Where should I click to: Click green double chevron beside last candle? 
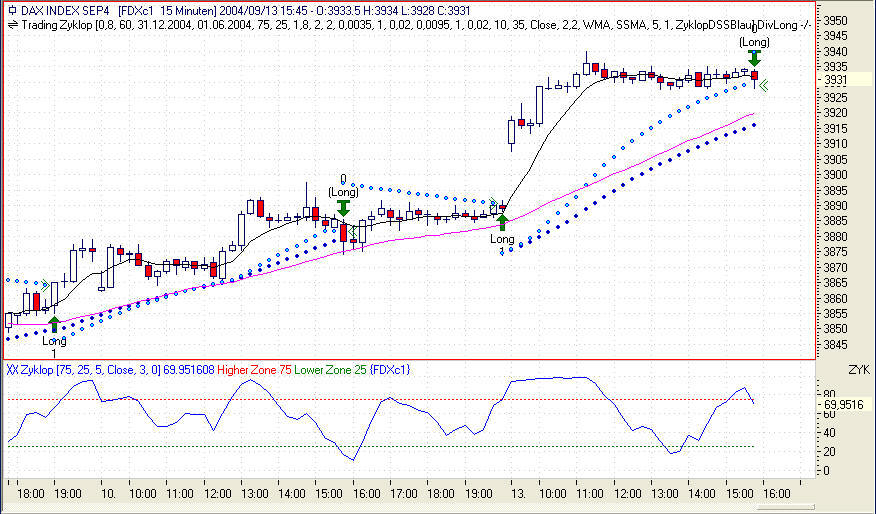click(763, 85)
